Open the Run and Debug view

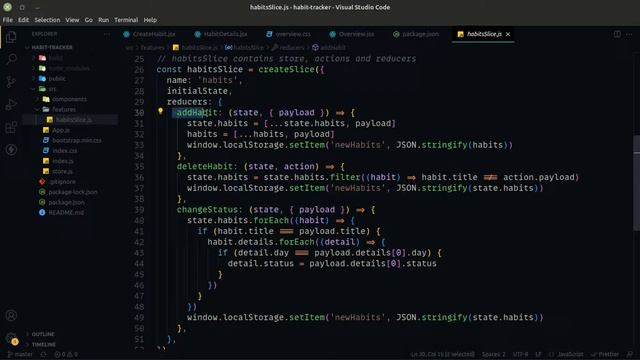pos(11,104)
